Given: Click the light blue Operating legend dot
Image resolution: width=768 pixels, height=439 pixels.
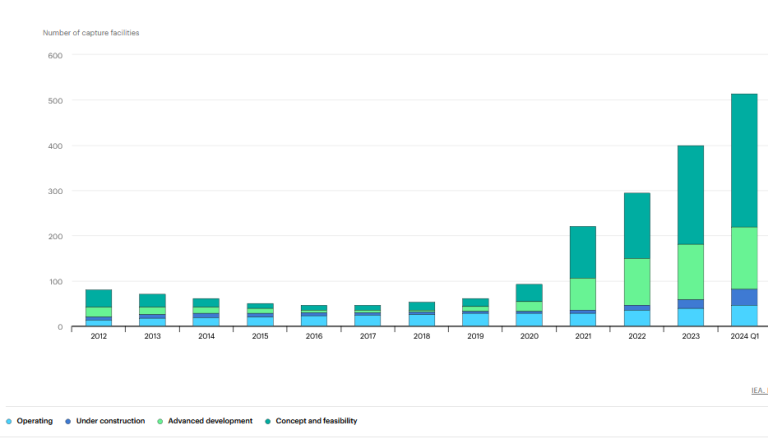Looking at the screenshot, I should [x=8, y=421].
